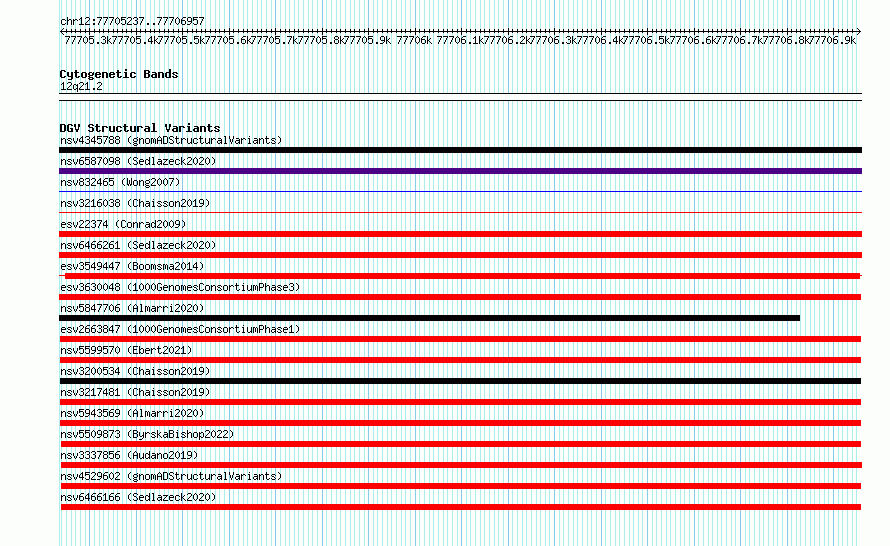Screen dimensions: 890x546
Task: Click the shorter black bar under nsv5847706
Action: pyautogui.click(x=430, y=318)
